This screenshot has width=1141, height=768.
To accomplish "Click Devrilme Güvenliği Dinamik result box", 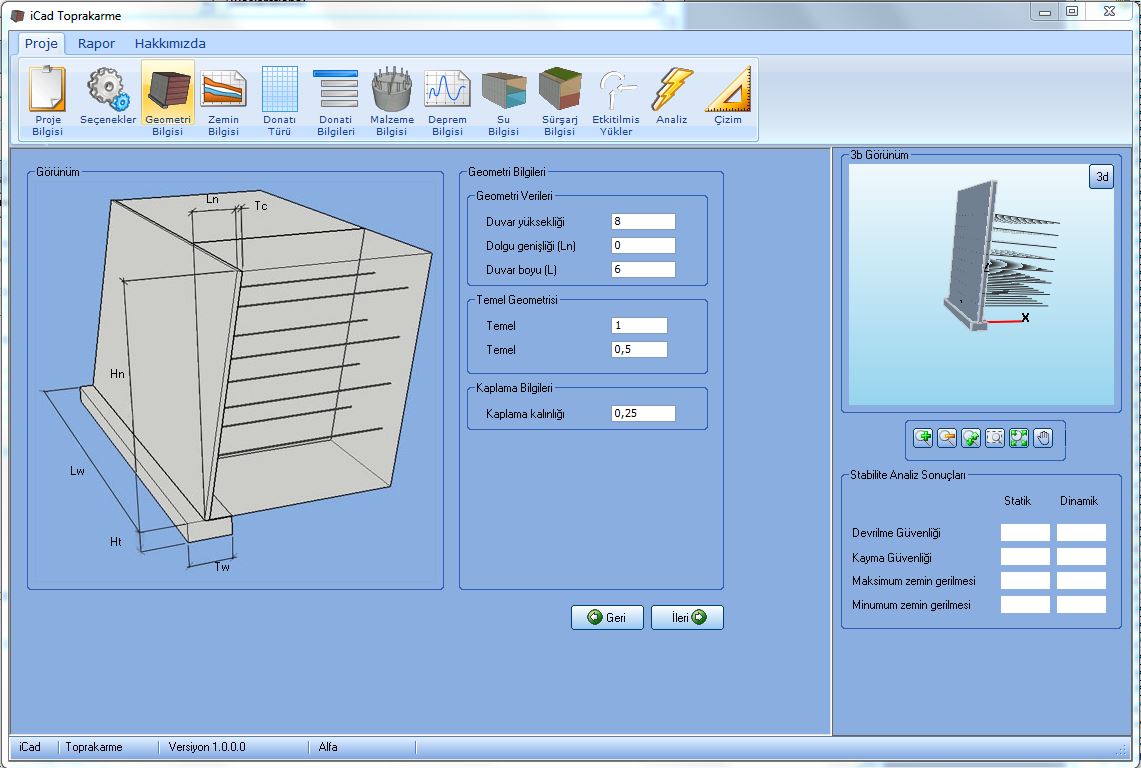I will pos(1081,532).
